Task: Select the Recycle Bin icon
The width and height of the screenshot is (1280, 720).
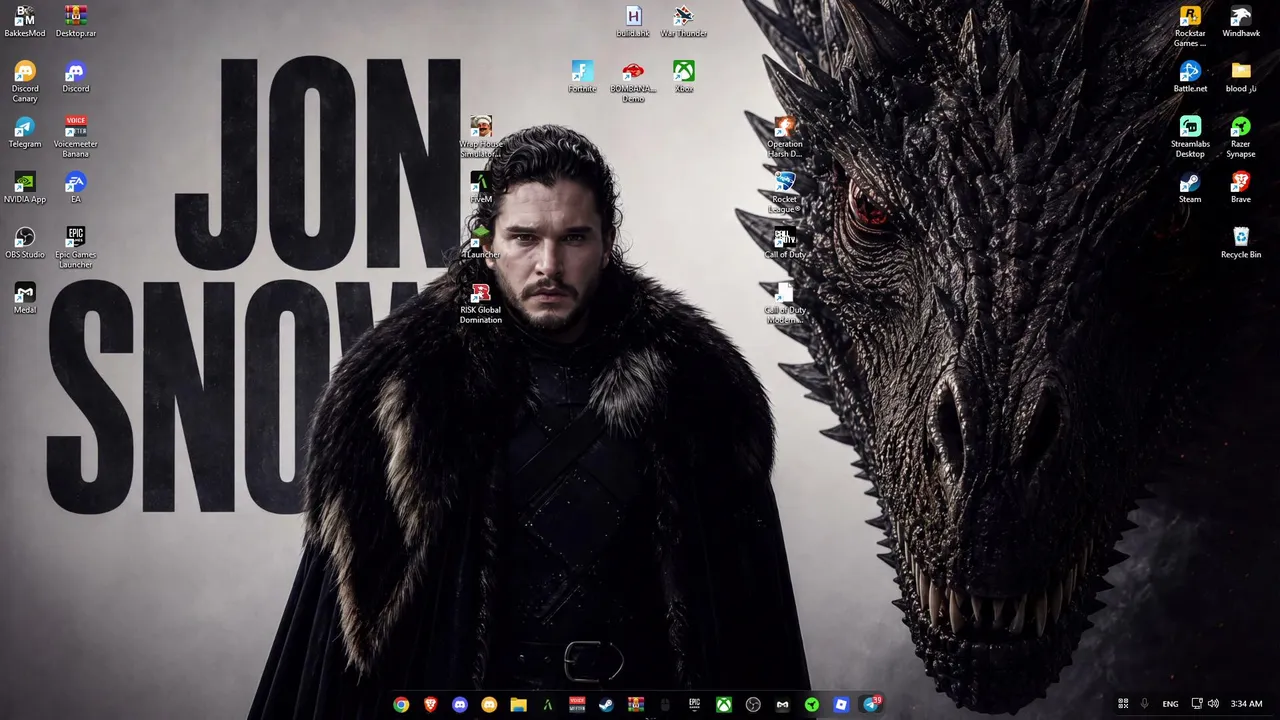Action: tap(1241, 243)
